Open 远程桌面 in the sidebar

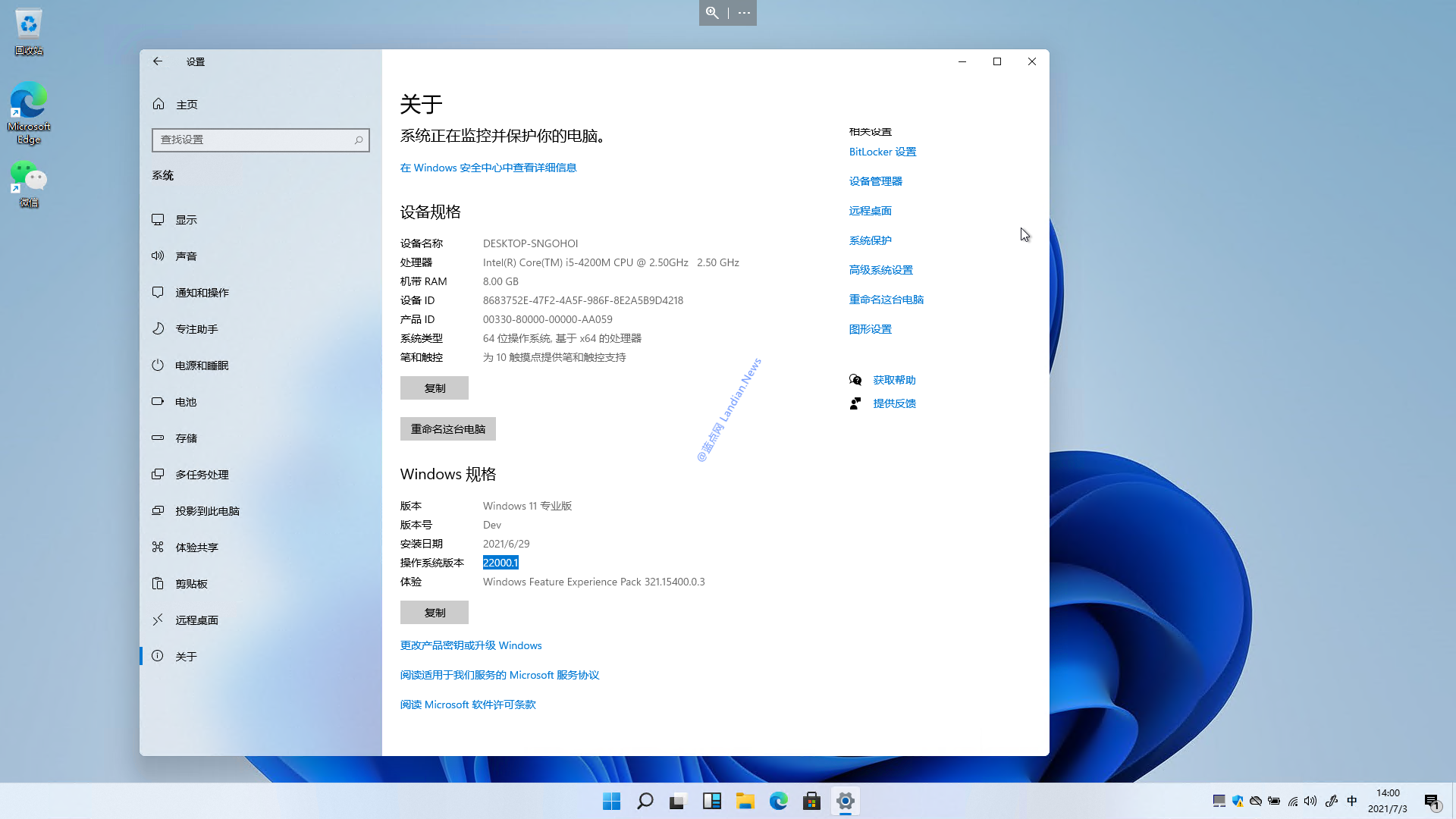tap(261, 620)
